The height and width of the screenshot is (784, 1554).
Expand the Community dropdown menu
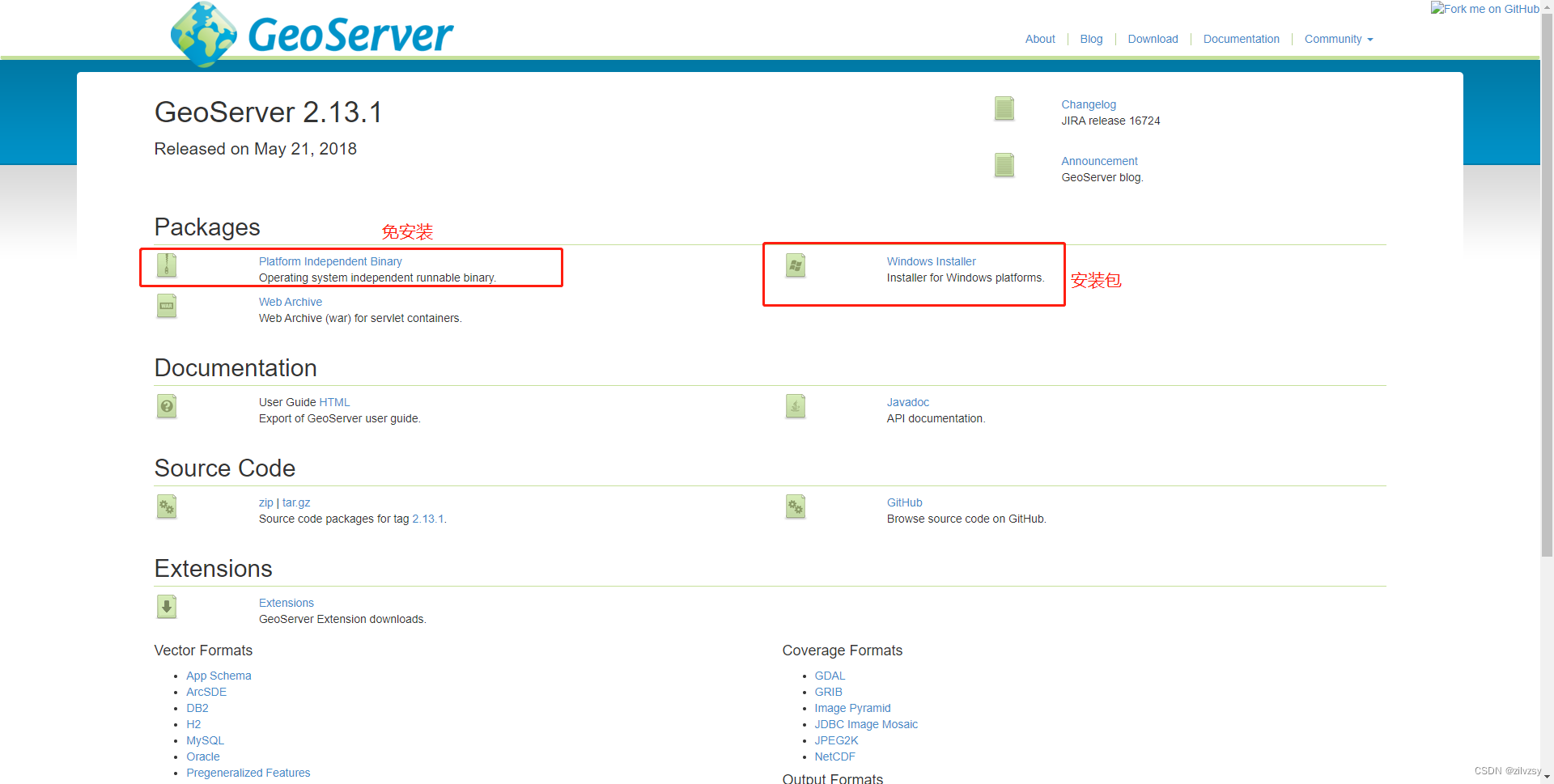click(1339, 39)
